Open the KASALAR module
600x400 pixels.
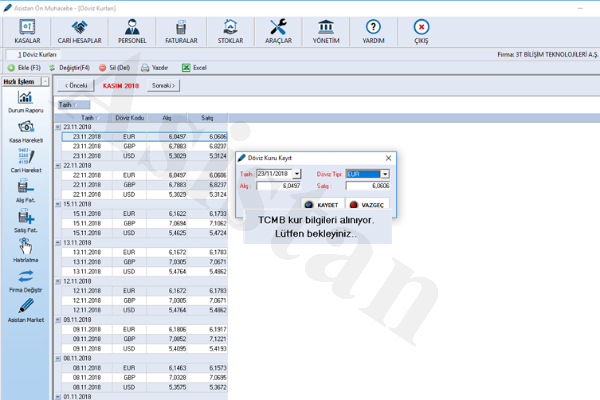point(27,32)
